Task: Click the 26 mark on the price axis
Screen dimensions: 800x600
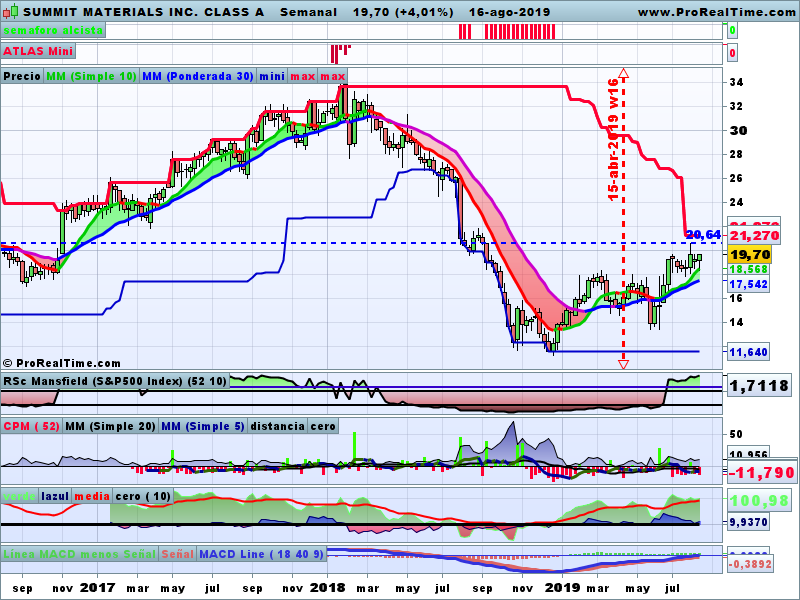Action: [x=736, y=178]
